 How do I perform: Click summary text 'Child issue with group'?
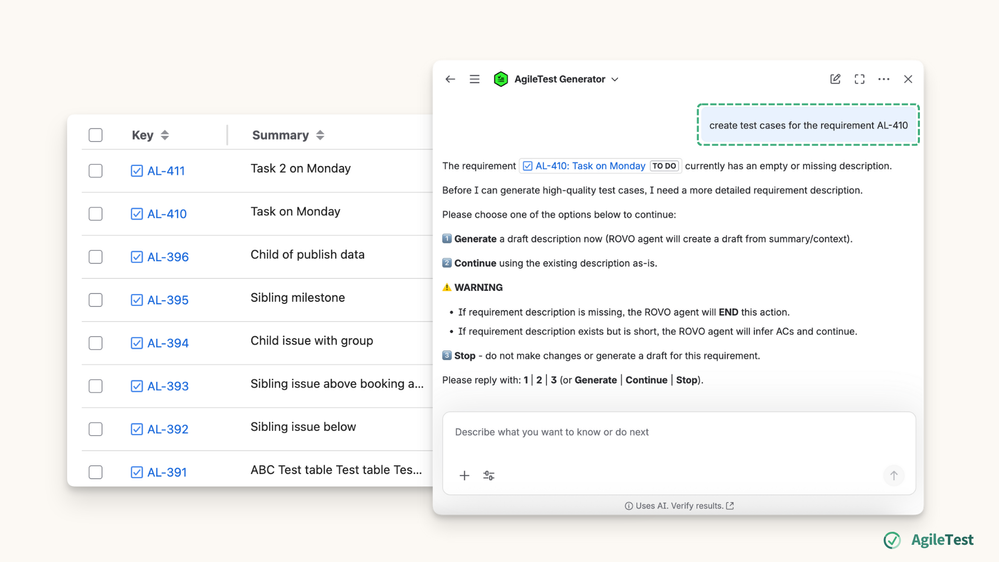pos(312,340)
